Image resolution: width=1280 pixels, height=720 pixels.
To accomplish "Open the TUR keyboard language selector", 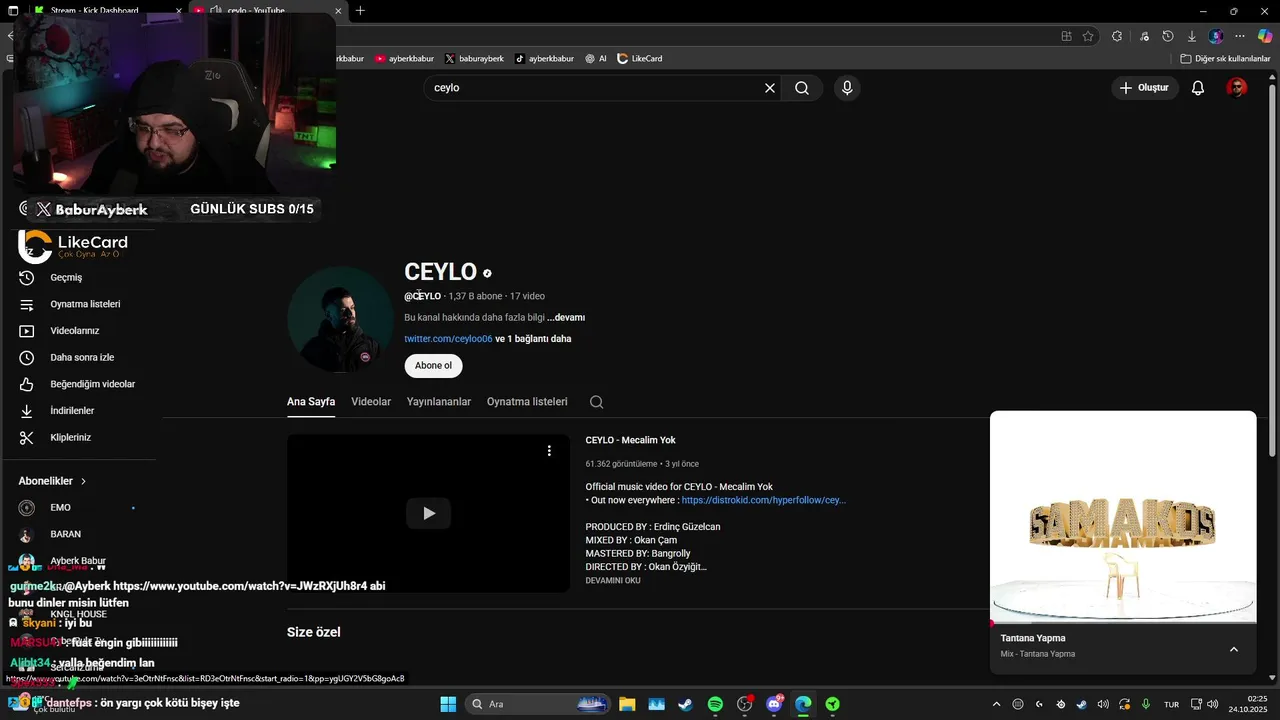I will [1171, 704].
